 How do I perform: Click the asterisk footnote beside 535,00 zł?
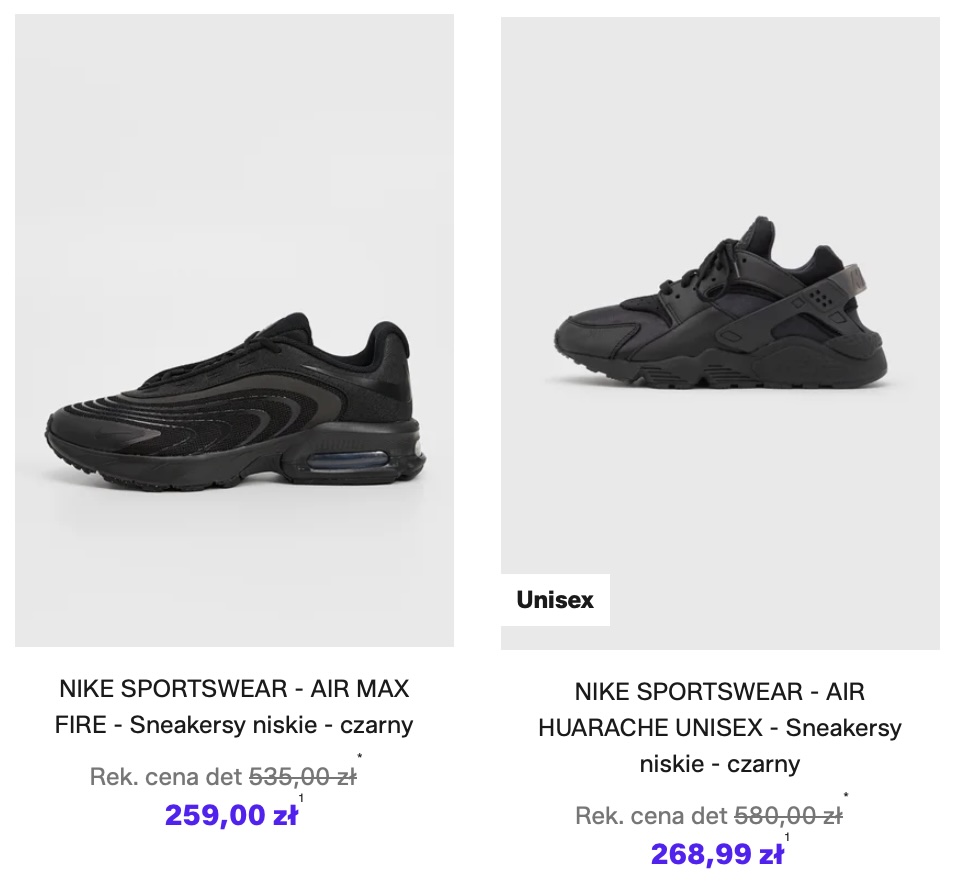(360, 758)
